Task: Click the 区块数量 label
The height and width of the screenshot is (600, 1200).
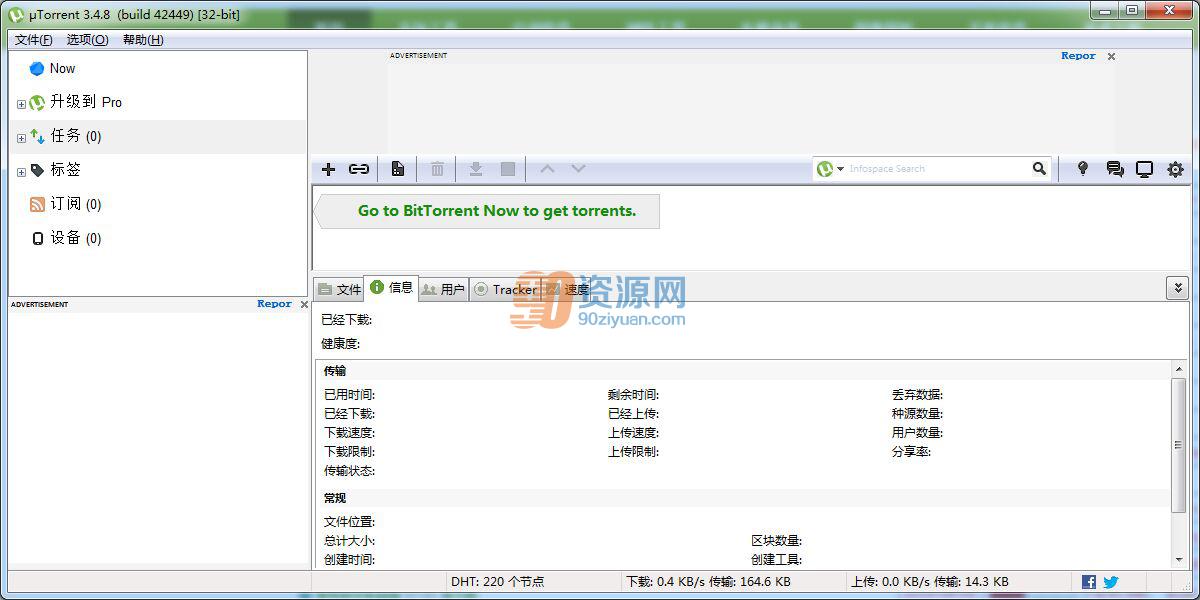Action: 777,541
